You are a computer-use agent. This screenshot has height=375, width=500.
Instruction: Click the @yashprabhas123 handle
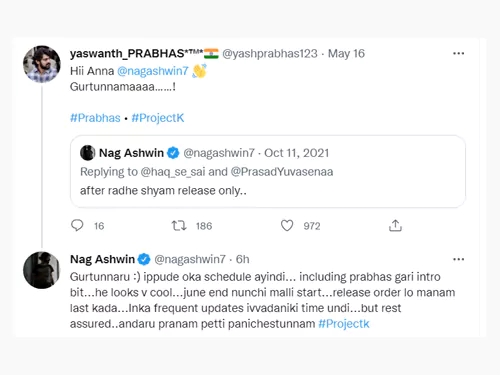coord(270,53)
